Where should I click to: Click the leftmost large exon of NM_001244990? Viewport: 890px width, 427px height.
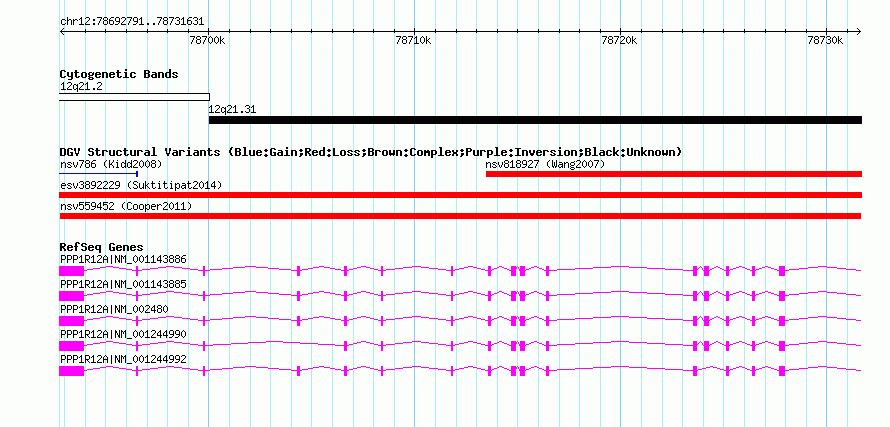72,346
